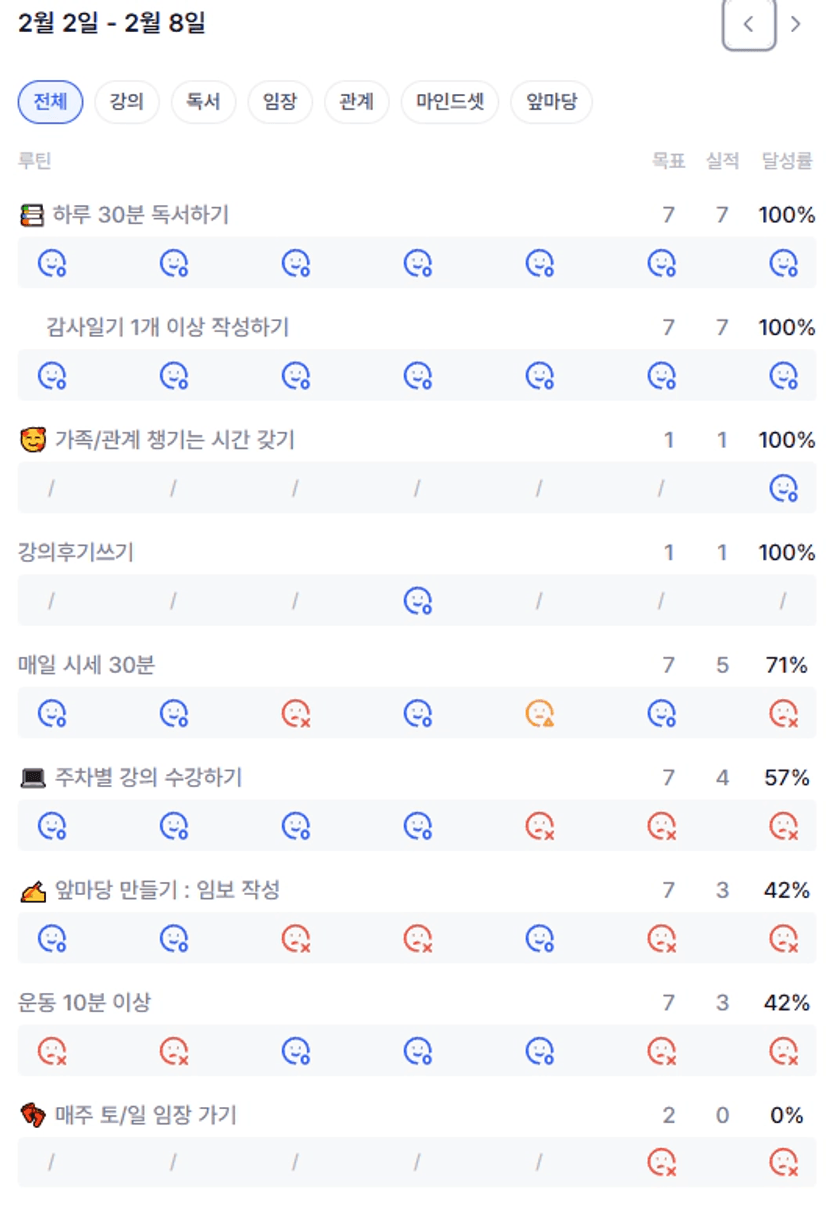Click the blue completed face in 가족/관계 챙기는 시간 갖기 row
827x1227 pixels.
click(x=783, y=488)
